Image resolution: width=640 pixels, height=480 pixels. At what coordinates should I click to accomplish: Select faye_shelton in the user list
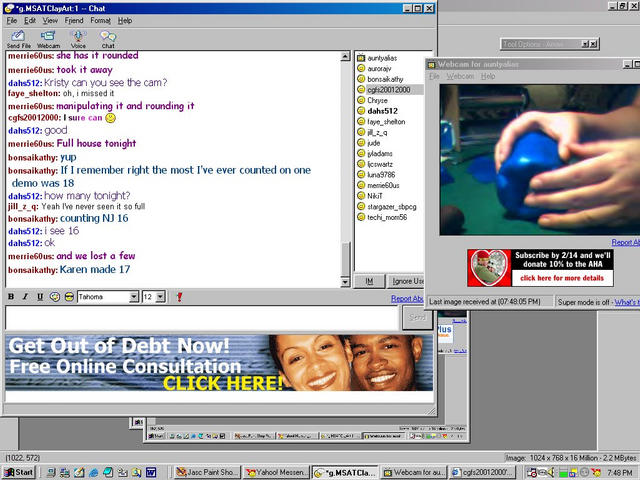tap(386, 122)
